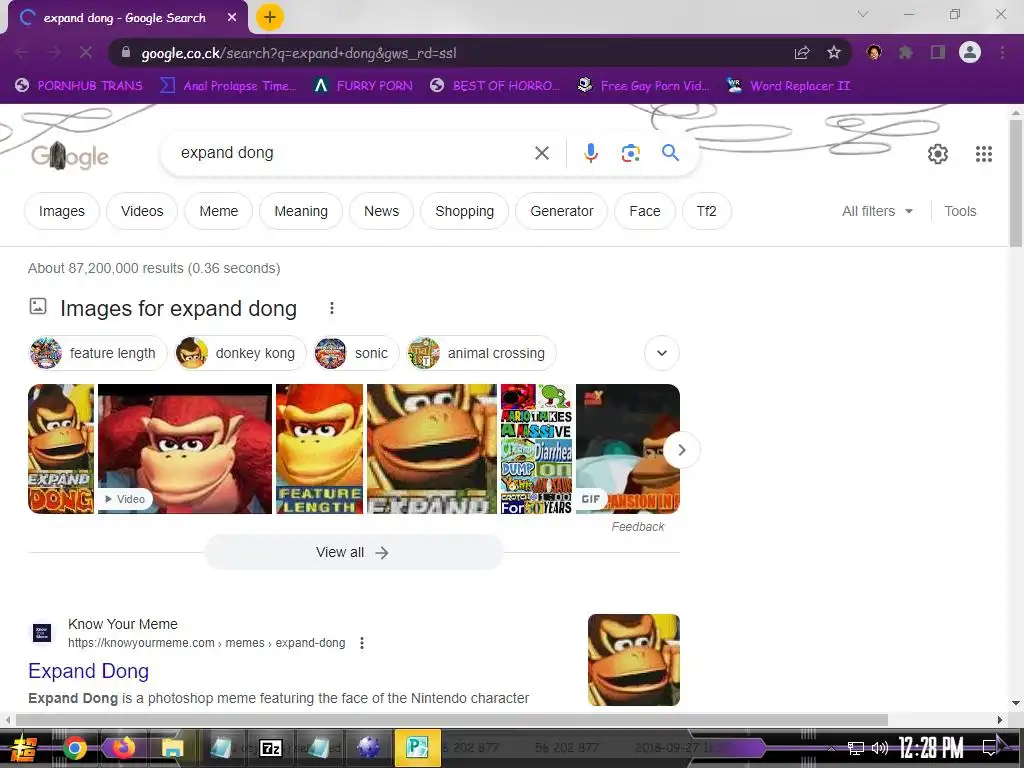Clear the search box text
The width and height of the screenshot is (1024, 768).
542,153
